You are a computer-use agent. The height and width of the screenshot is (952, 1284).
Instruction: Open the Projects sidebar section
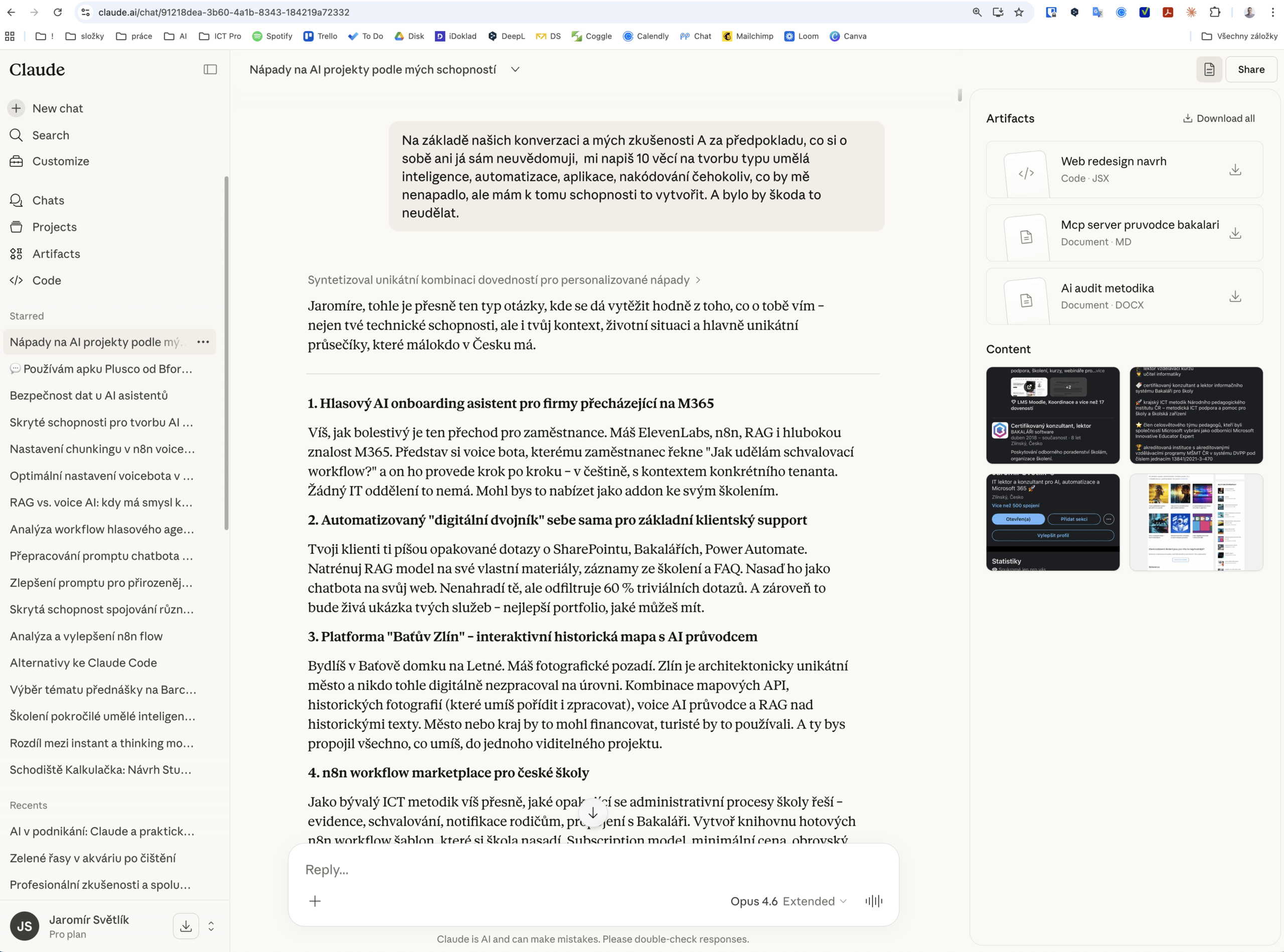pos(54,227)
